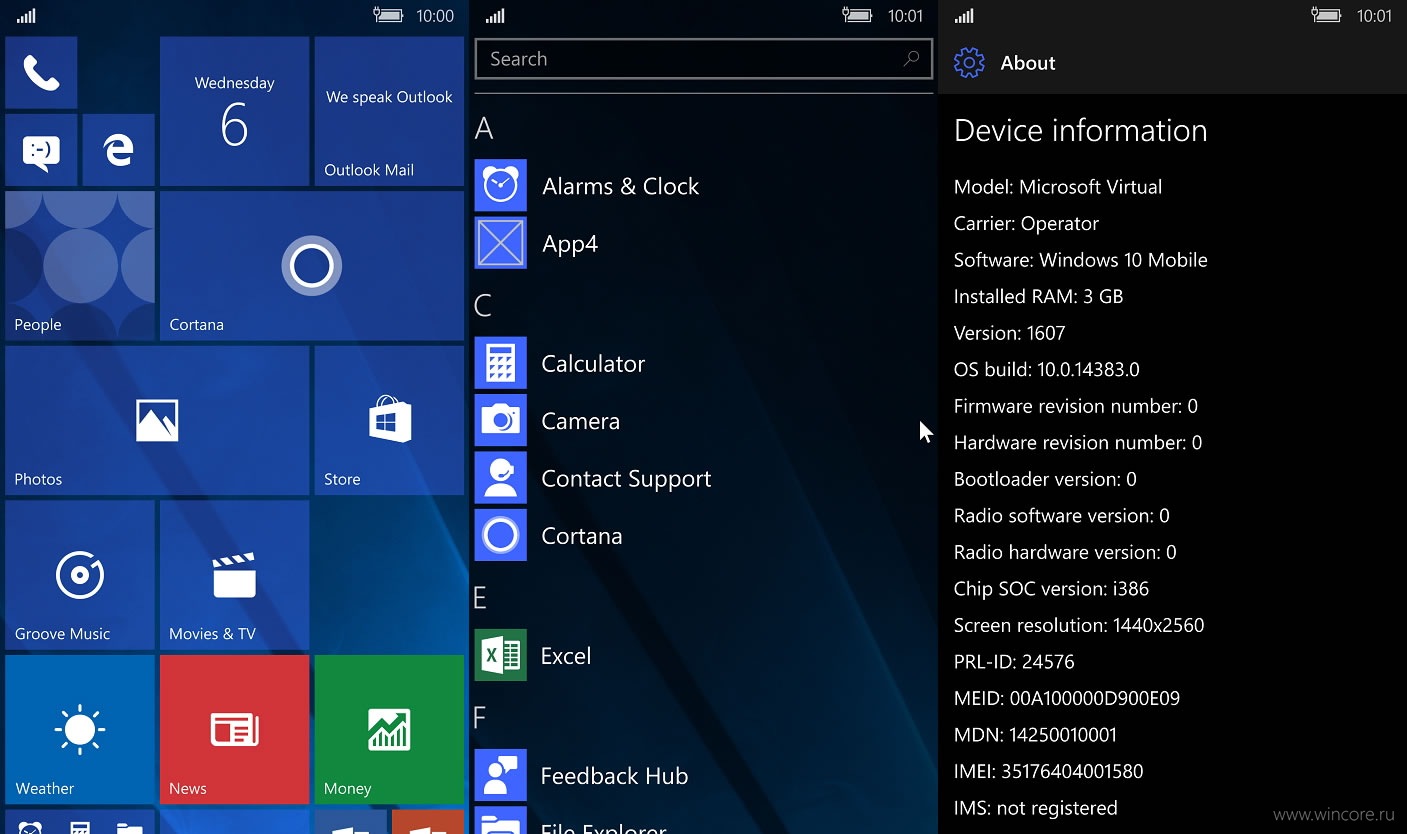Click the Calculator app icon
Image resolution: width=1407 pixels, height=834 pixels.
point(500,362)
